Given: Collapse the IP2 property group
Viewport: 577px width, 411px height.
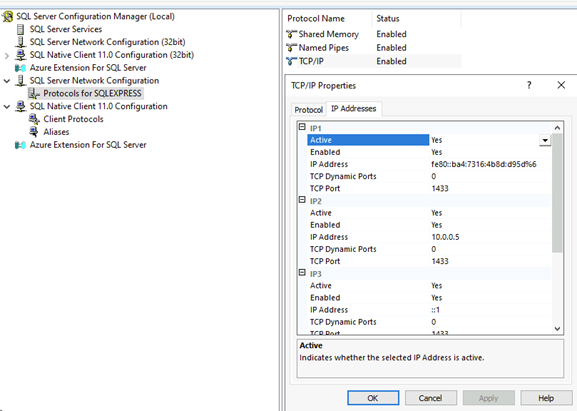Looking at the screenshot, I should 302,200.
